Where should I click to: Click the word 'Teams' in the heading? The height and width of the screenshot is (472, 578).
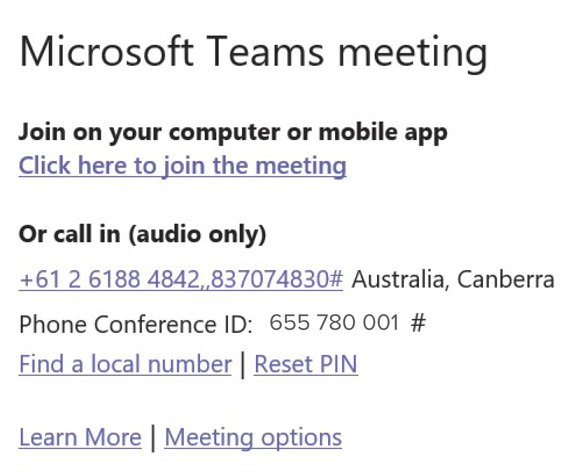coord(265,51)
